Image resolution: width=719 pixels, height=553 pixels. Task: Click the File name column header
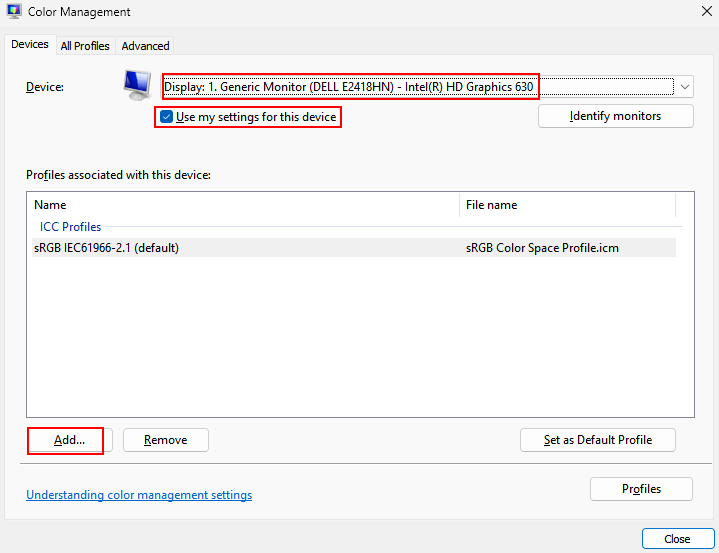(567, 205)
